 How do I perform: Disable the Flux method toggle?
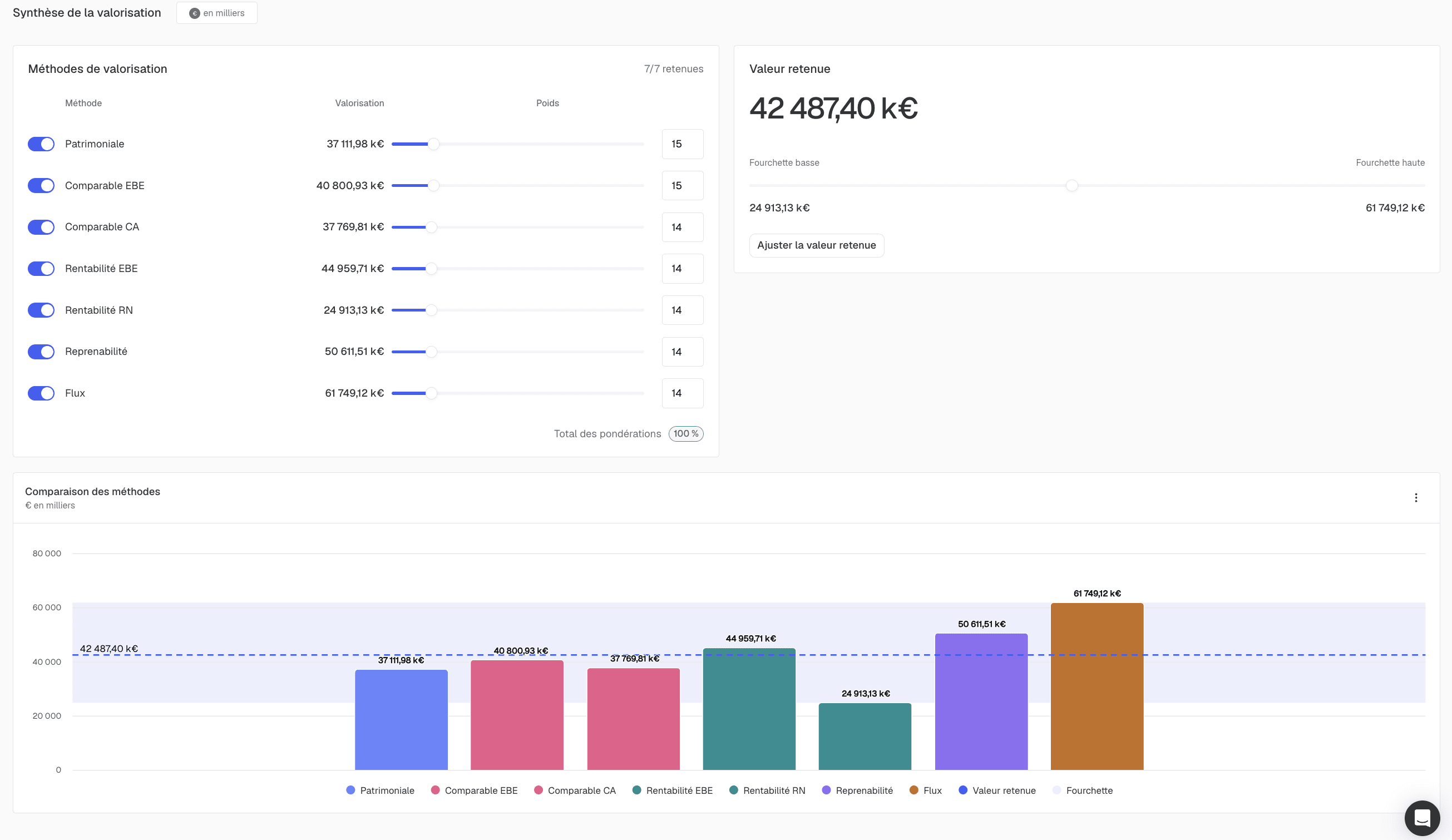pos(41,393)
